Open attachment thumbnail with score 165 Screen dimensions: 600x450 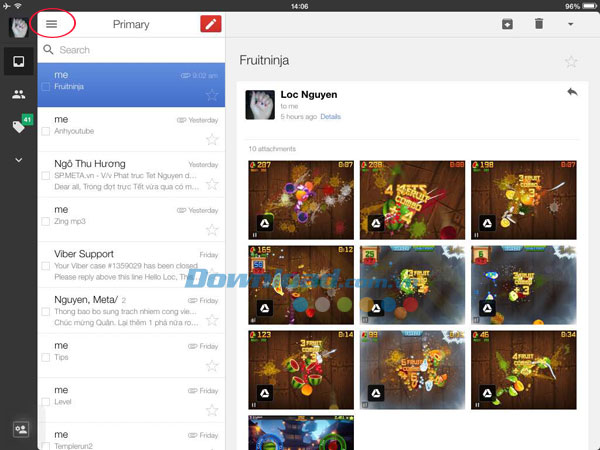pyautogui.click(x=301, y=285)
